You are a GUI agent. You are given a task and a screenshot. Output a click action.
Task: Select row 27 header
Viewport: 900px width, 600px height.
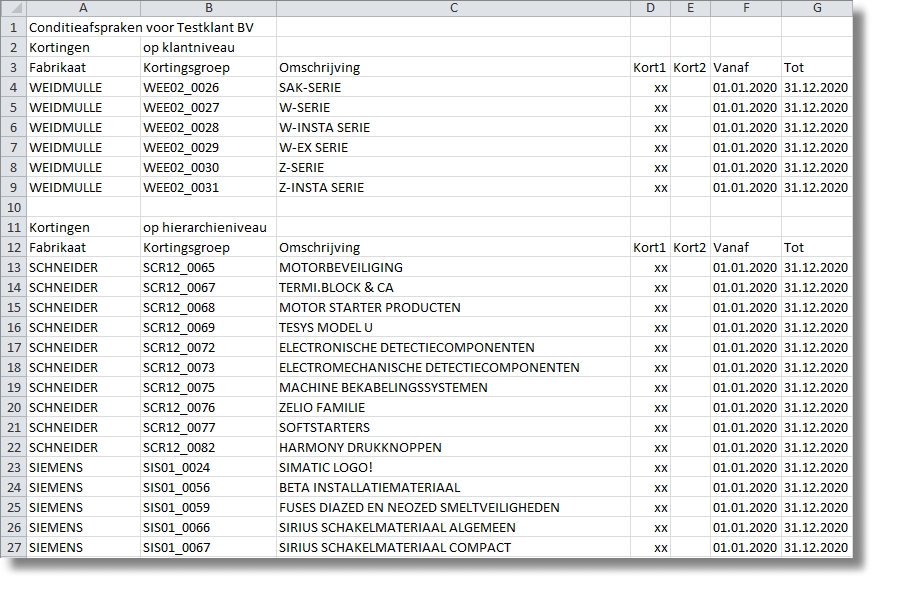coord(13,547)
